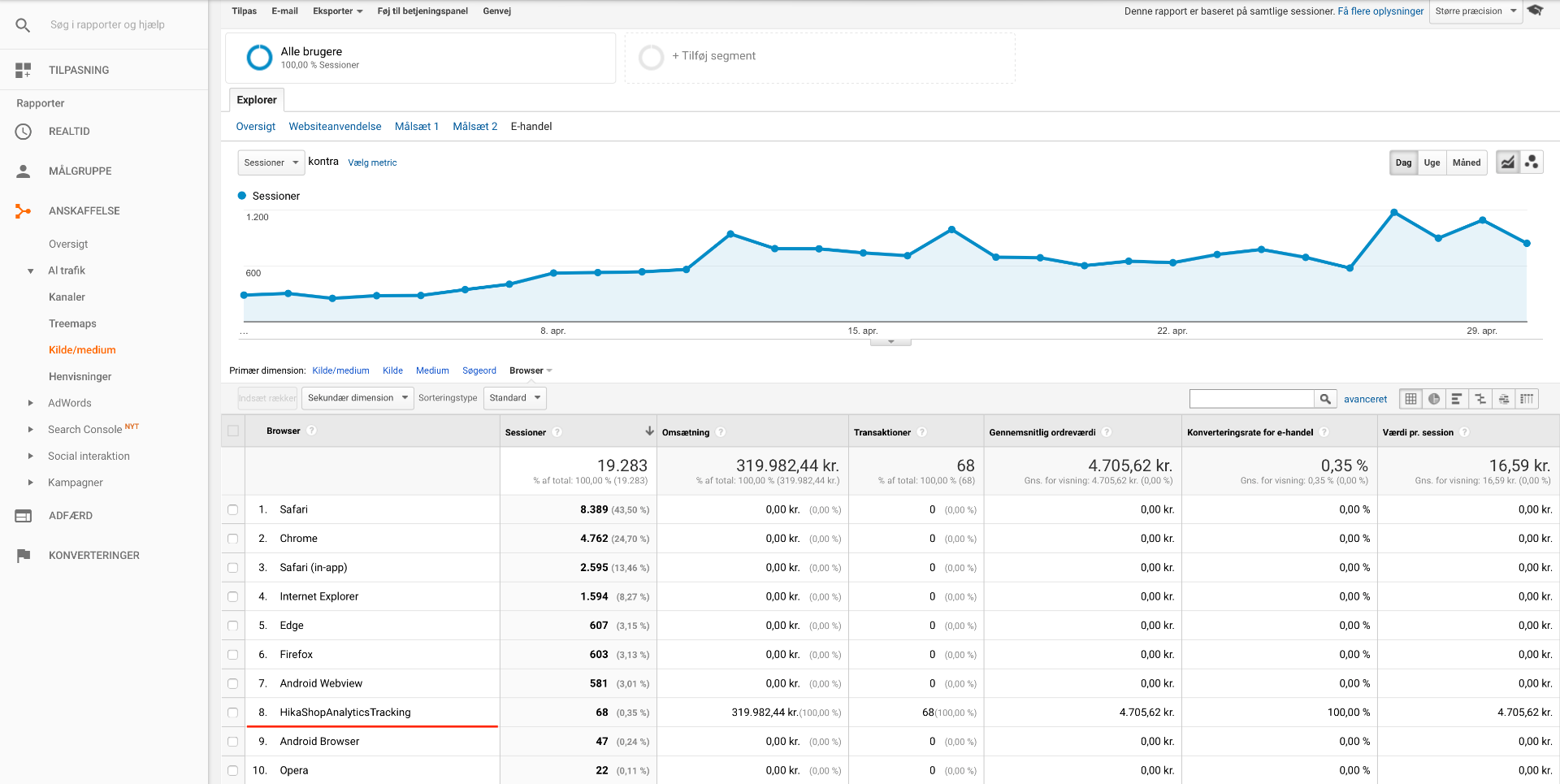Click the table filter search field

(1251, 399)
